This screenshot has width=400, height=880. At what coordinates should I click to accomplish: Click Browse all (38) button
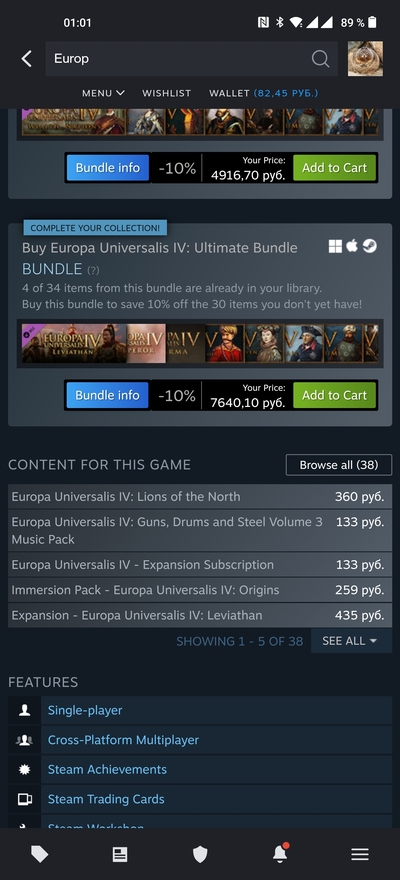(x=339, y=465)
